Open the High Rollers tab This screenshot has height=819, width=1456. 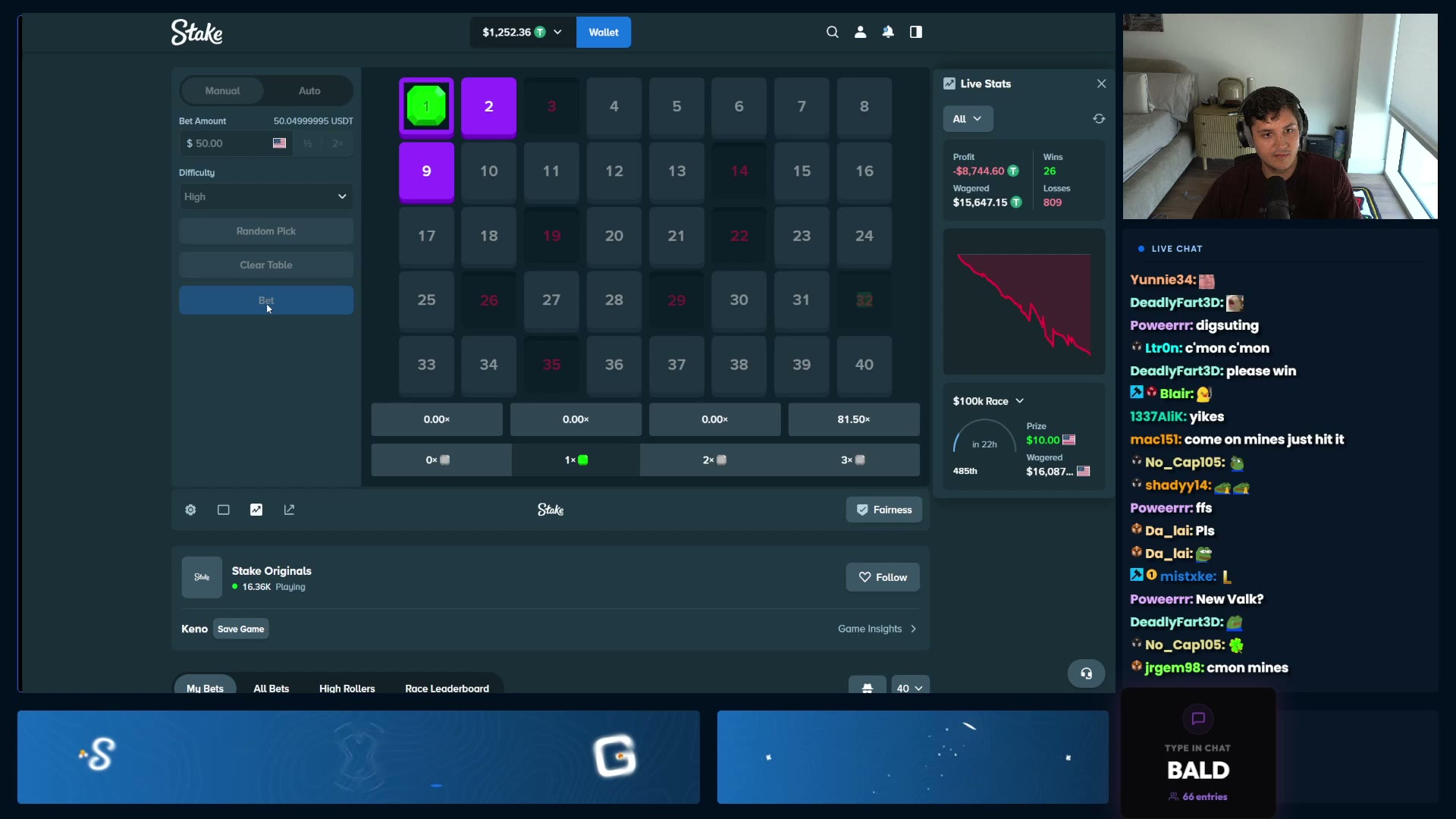[x=347, y=688]
